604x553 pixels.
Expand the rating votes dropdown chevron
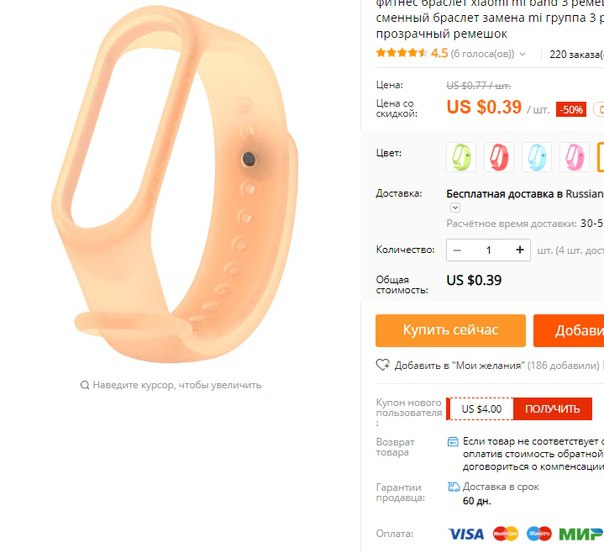coord(522,54)
